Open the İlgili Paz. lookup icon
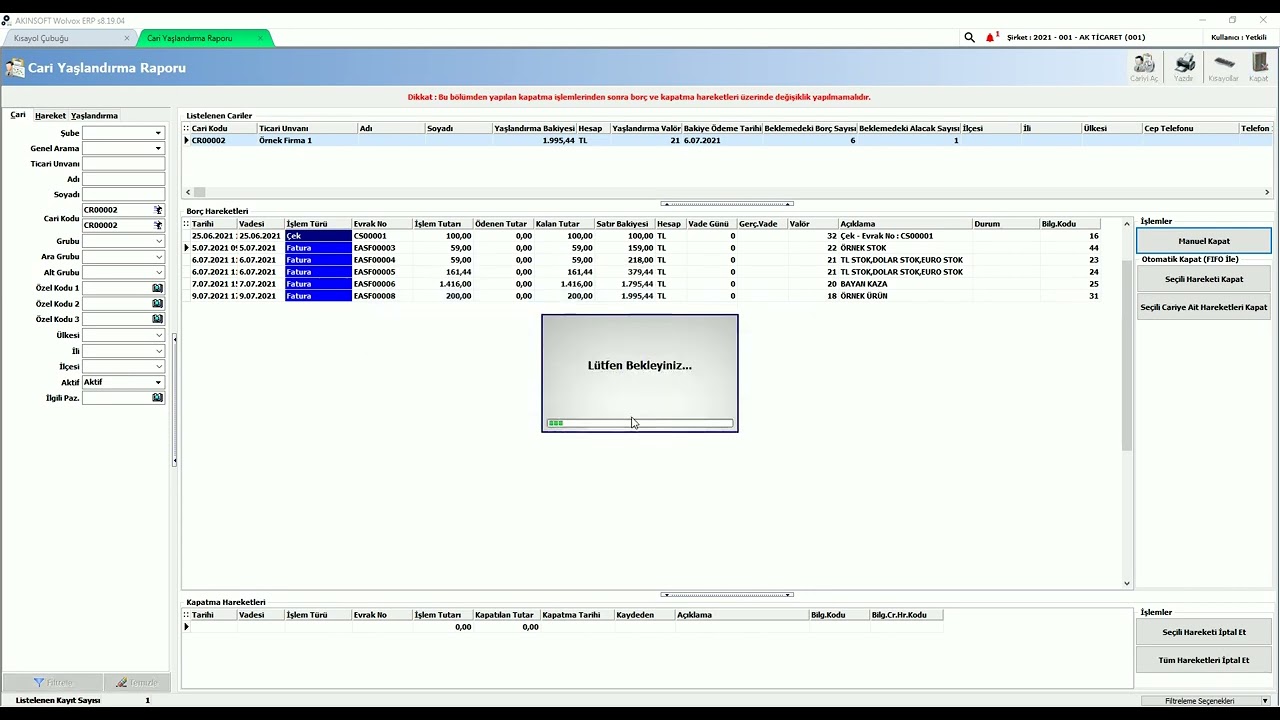 coord(158,398)
